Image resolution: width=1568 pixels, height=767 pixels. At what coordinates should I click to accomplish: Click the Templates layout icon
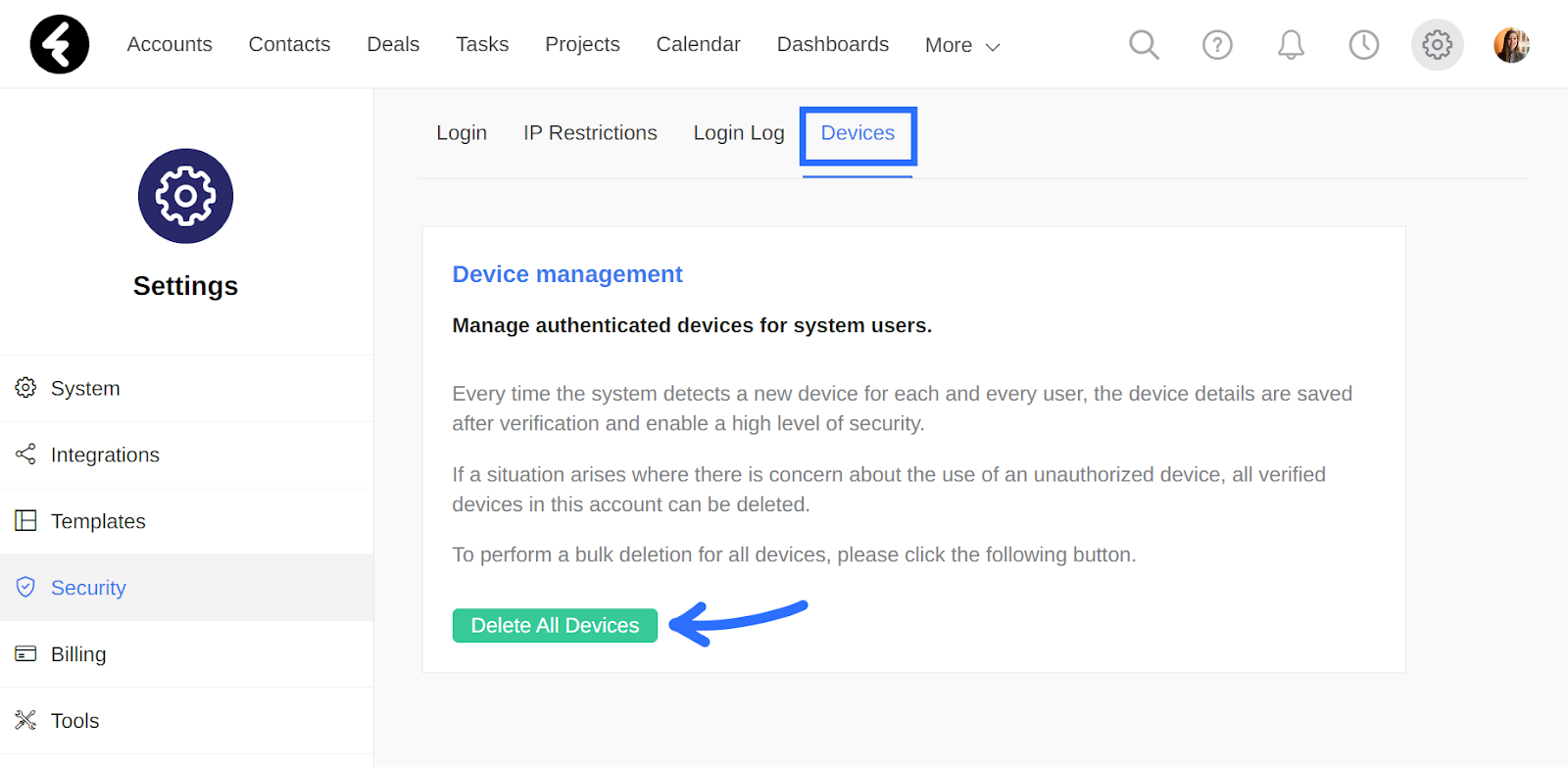[25, 520]
